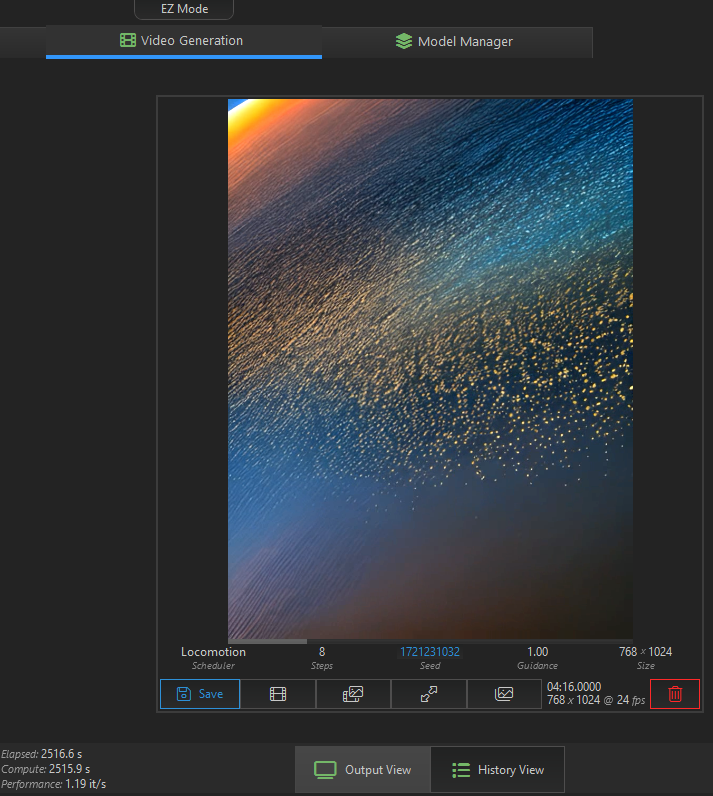Select the Output View tab
The image size is (713, 796).
pos(363,770)
